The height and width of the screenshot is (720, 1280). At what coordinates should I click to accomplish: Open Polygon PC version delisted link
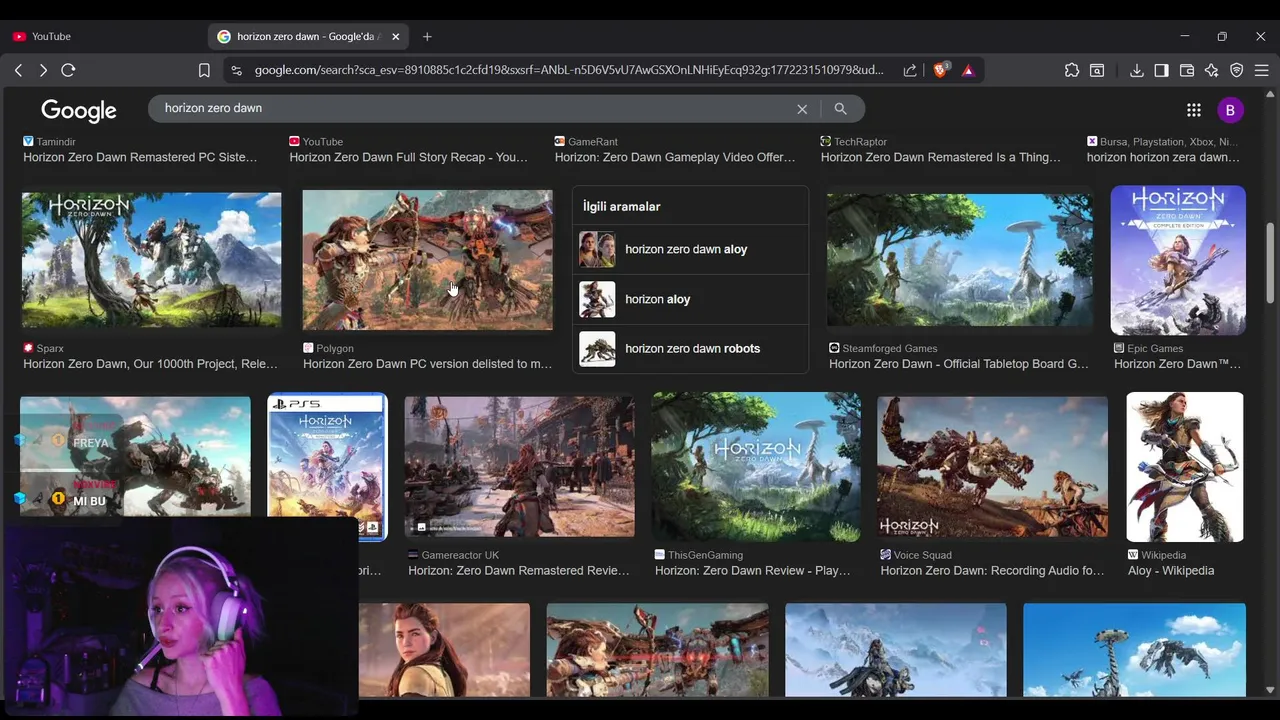click(427, 364)
